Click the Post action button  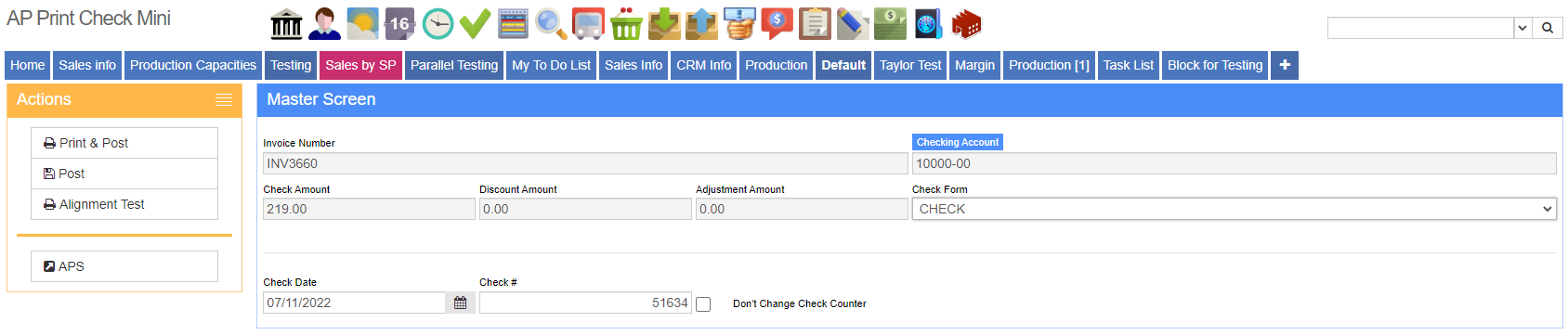pyautogui.click(x=124, y=174)
